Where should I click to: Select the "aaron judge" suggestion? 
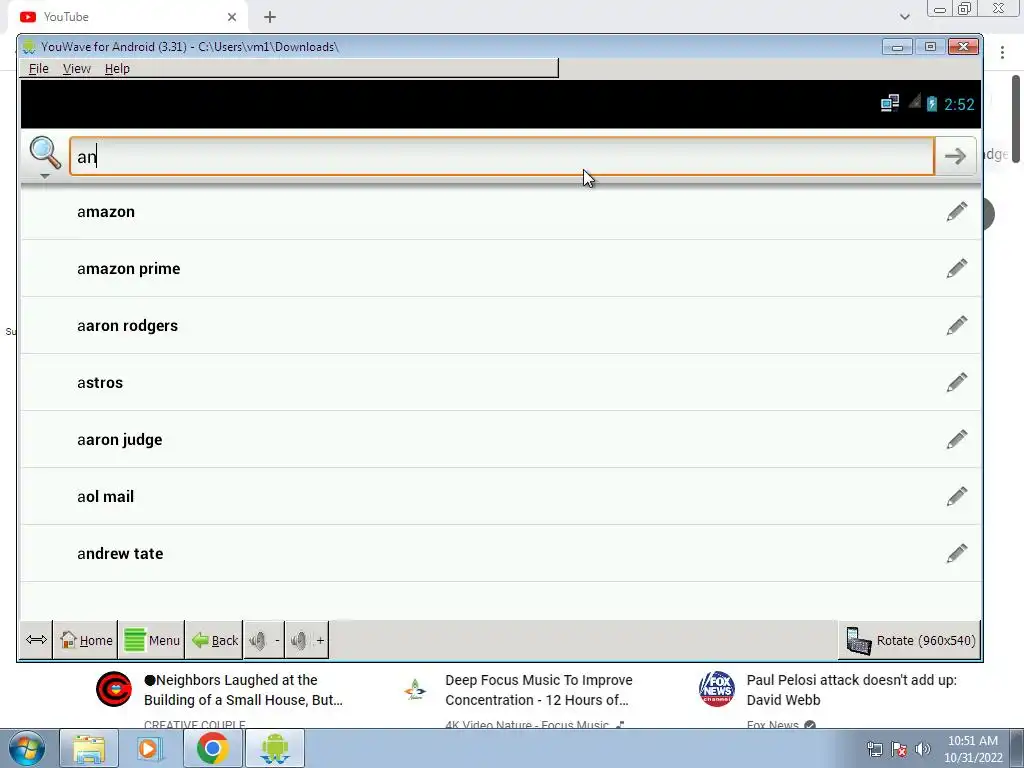pyautogui.click(x=501, y=440)
